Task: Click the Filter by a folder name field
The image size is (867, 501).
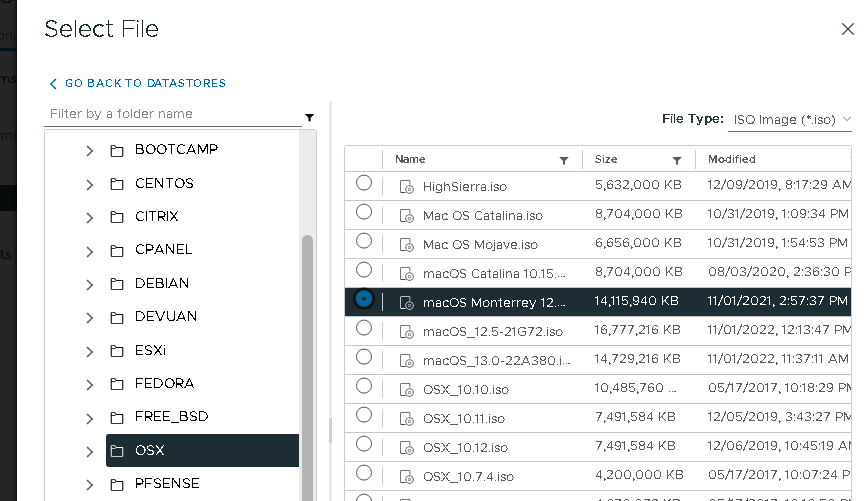Action: pyautogui.click(x=173, y=114)
